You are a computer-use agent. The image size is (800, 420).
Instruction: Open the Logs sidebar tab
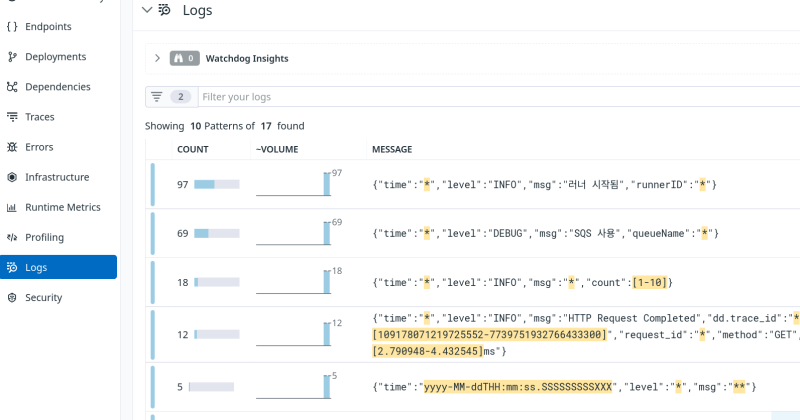pyautogui.click(x=58, y=267)
